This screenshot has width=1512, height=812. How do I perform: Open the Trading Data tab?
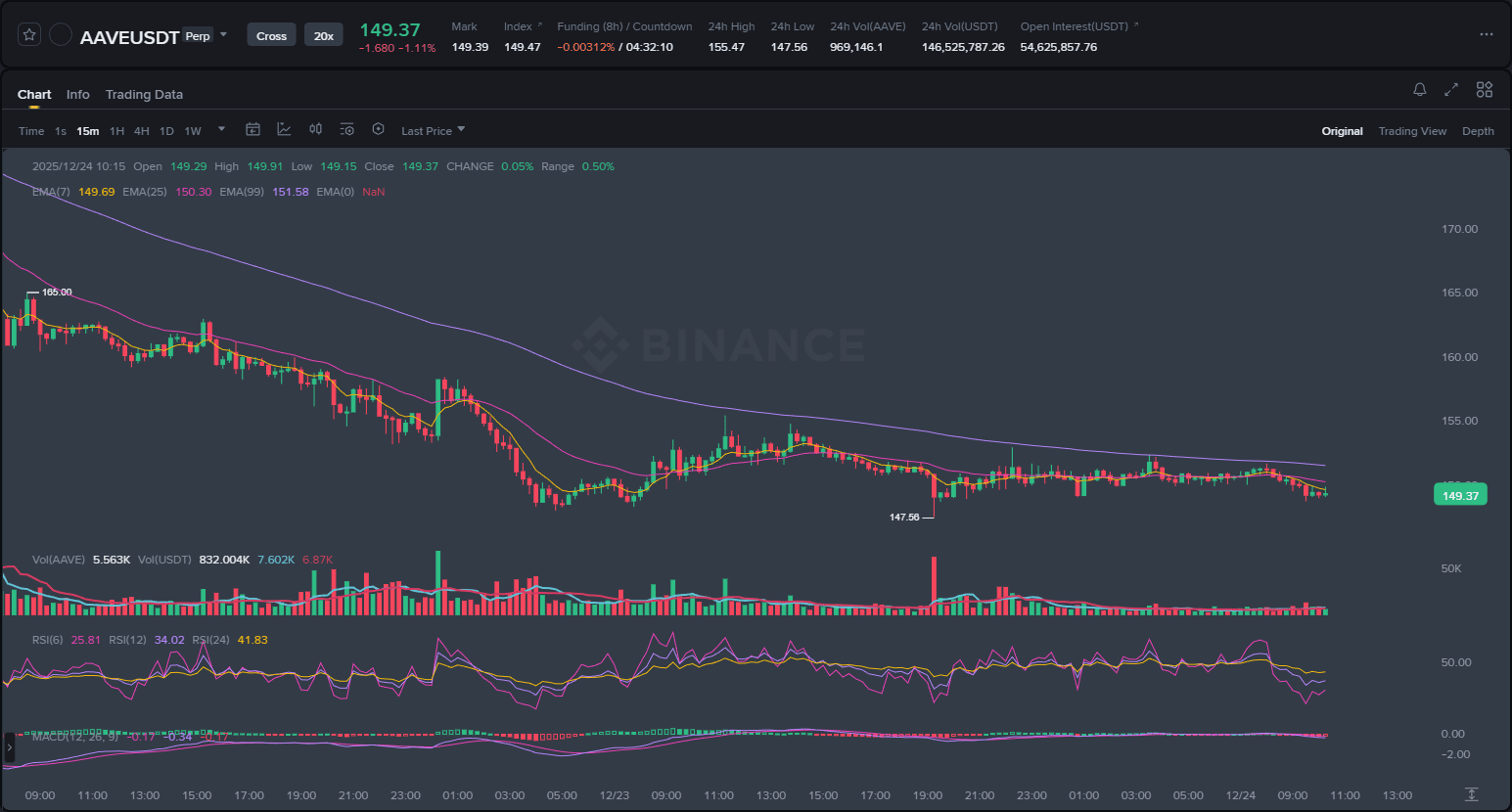tap(144, 95)
